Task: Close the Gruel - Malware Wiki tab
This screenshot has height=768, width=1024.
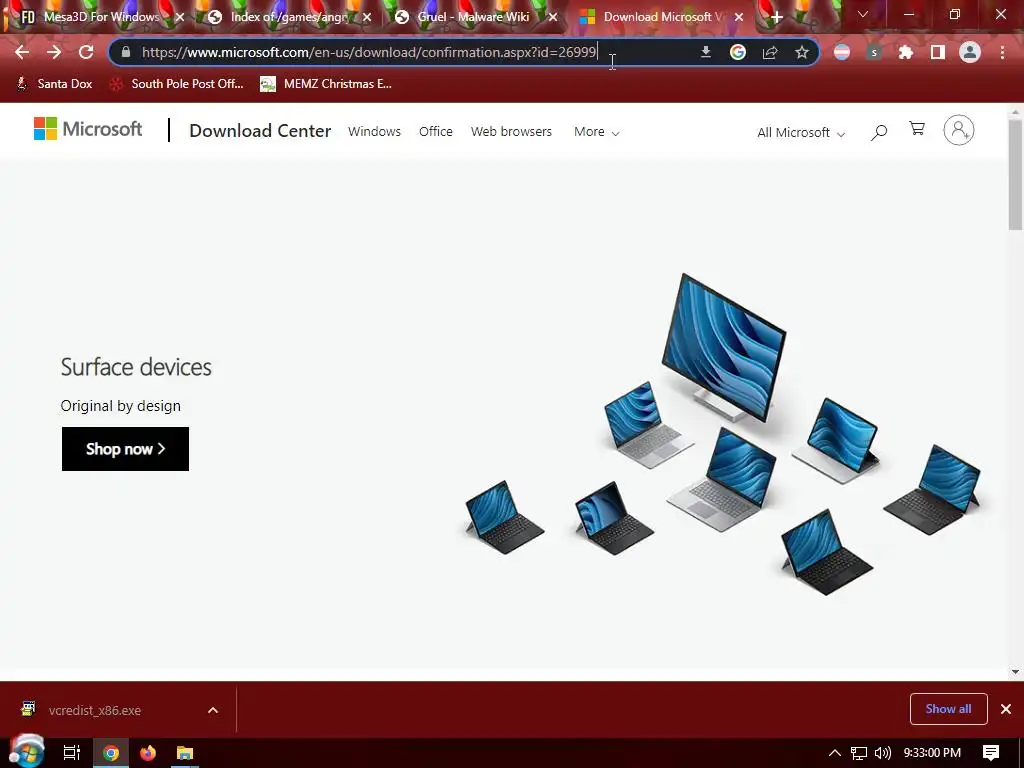Action: pyautogui.click(x=553, y=17)
